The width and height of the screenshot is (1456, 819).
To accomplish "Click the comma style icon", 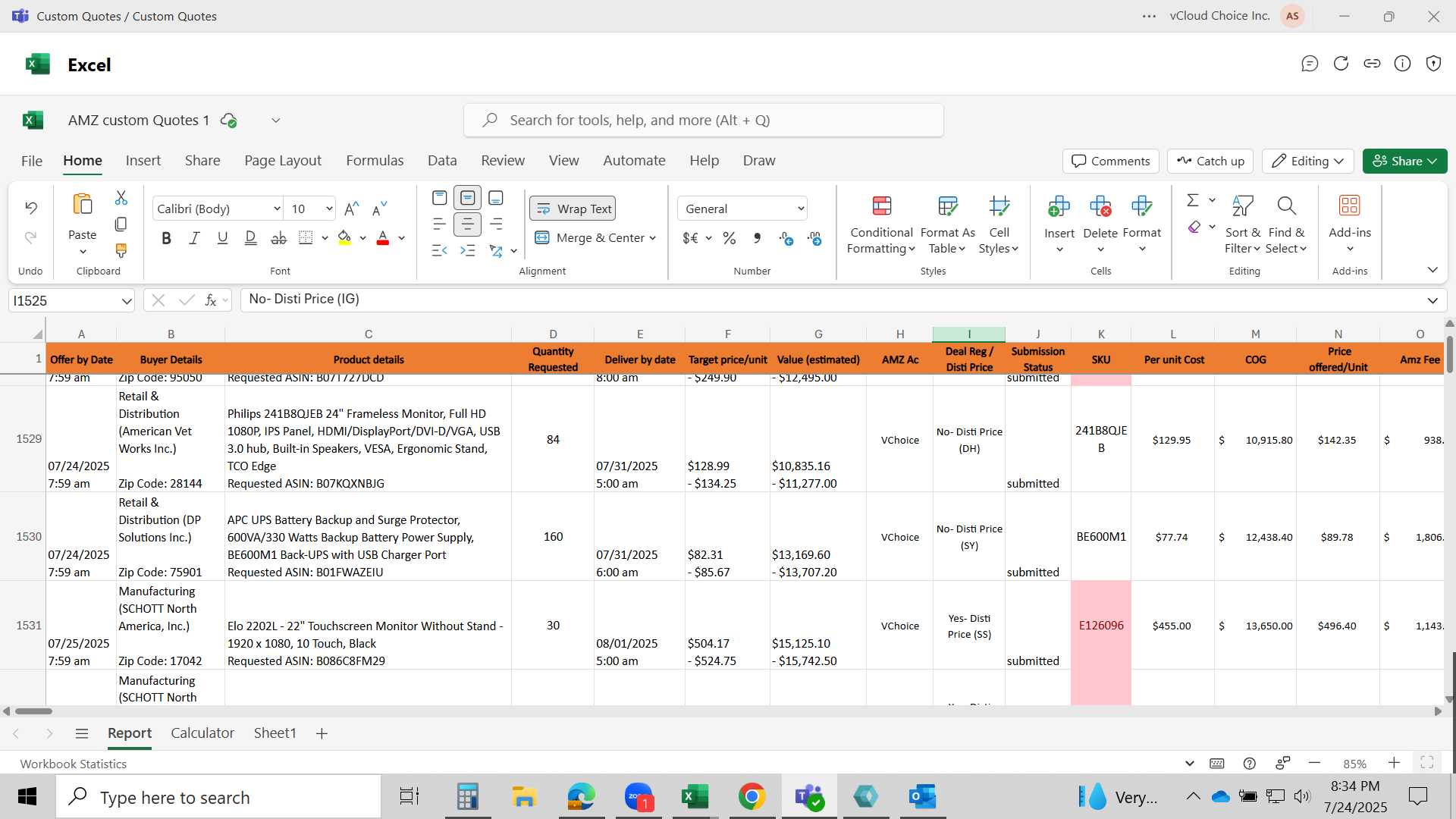I will [757, 238].
